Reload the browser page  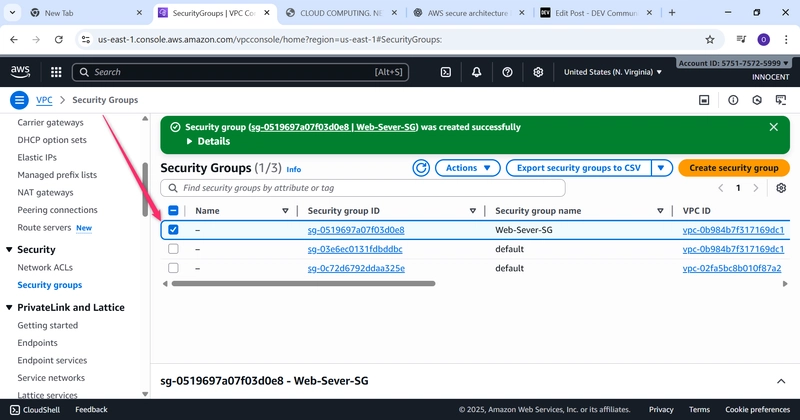pos(59,39)
